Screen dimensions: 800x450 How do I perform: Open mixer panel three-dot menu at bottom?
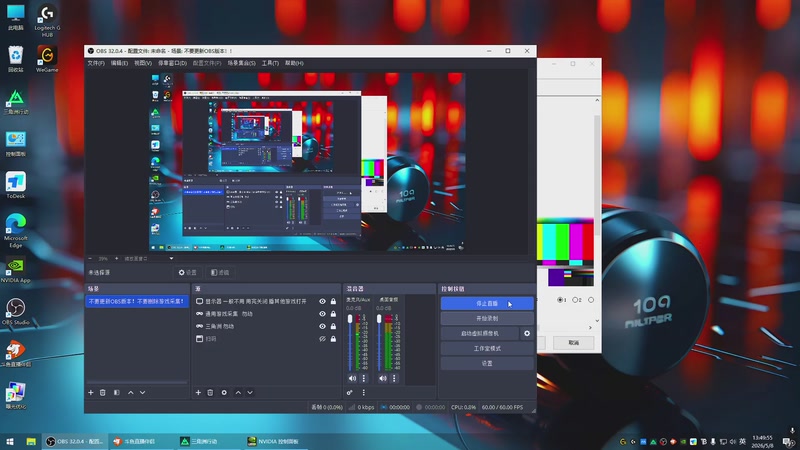364,392
